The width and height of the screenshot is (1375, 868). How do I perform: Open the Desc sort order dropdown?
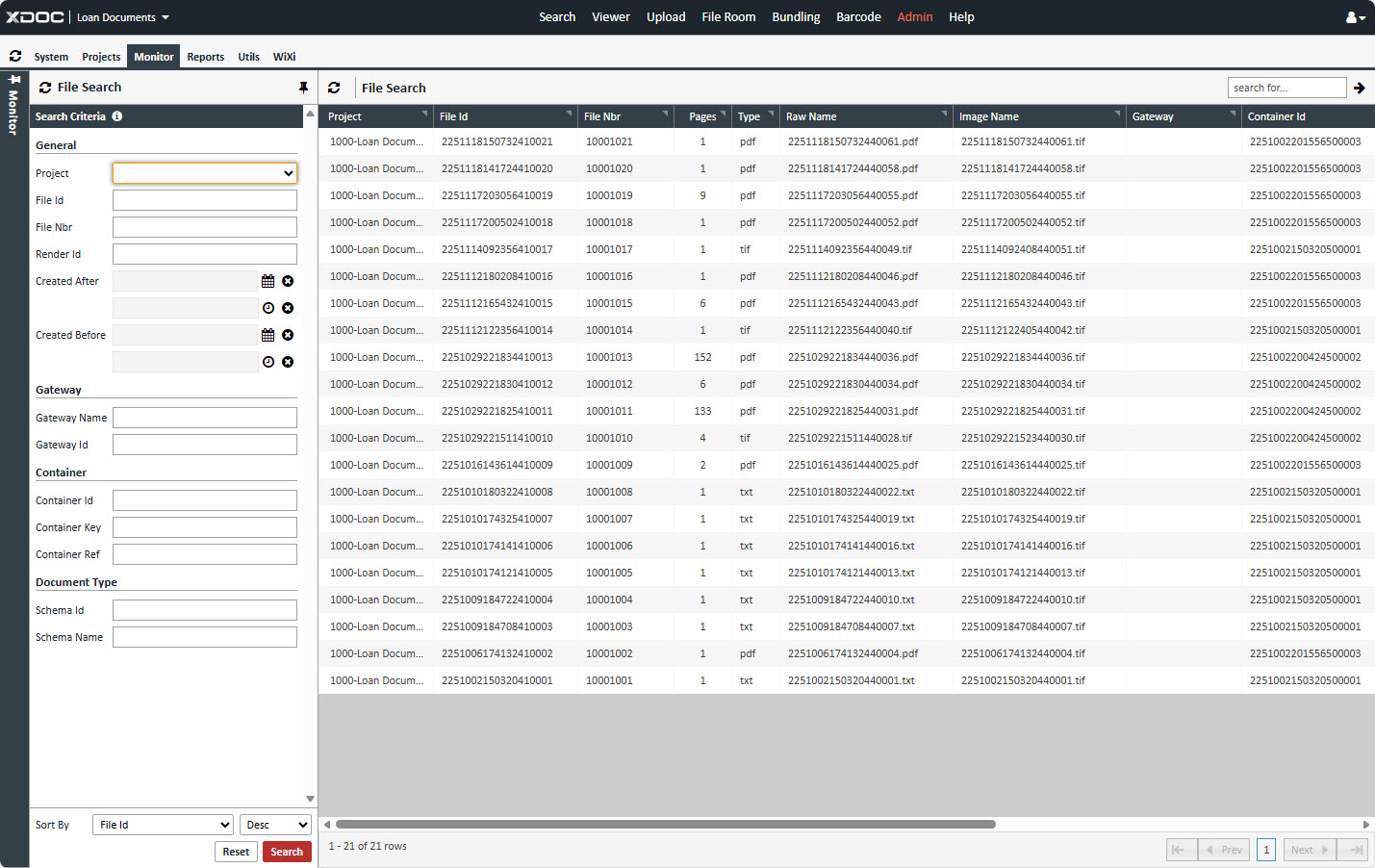(x=275, y=825)
